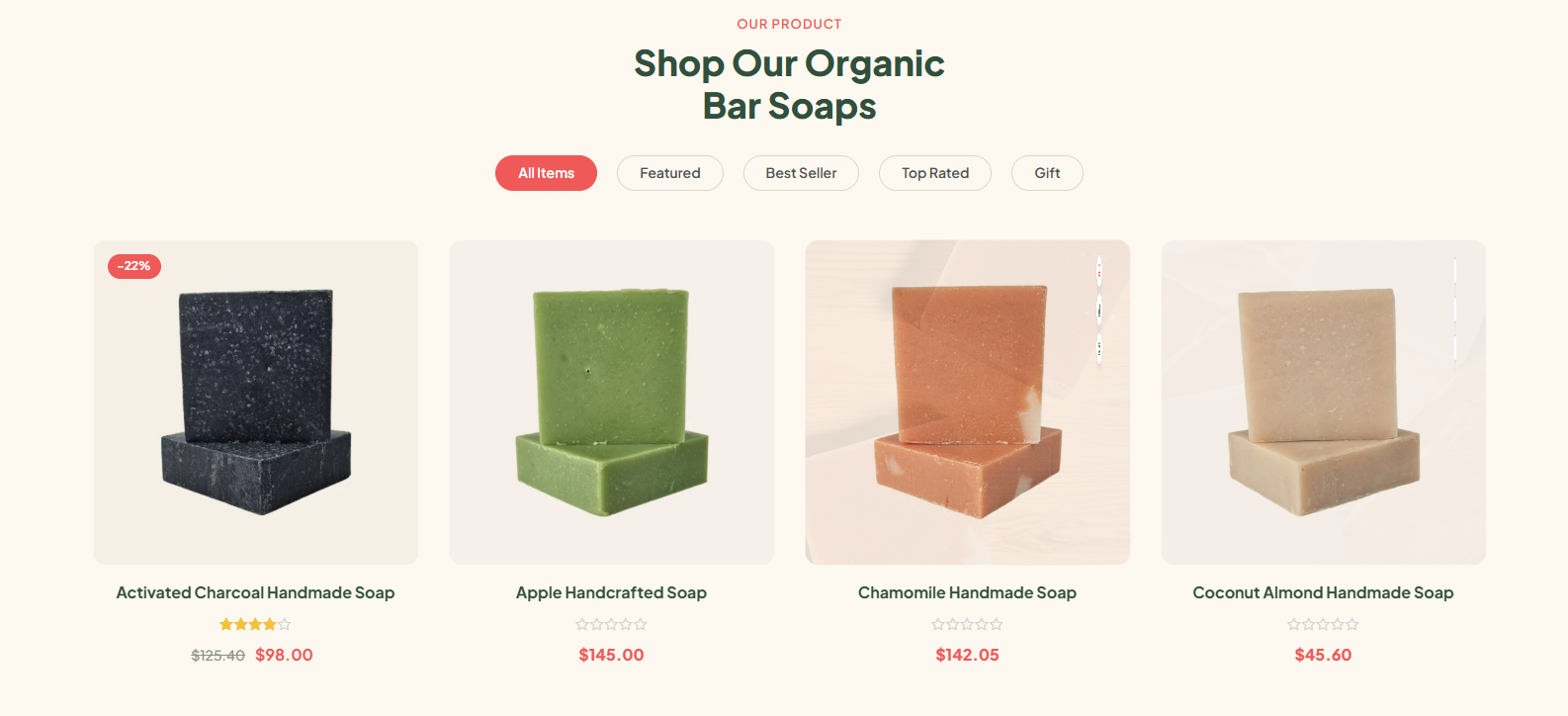This screenshot has width=1568, height=716.
Task: Show the Top Rated products tab
Action: (935, 173)
